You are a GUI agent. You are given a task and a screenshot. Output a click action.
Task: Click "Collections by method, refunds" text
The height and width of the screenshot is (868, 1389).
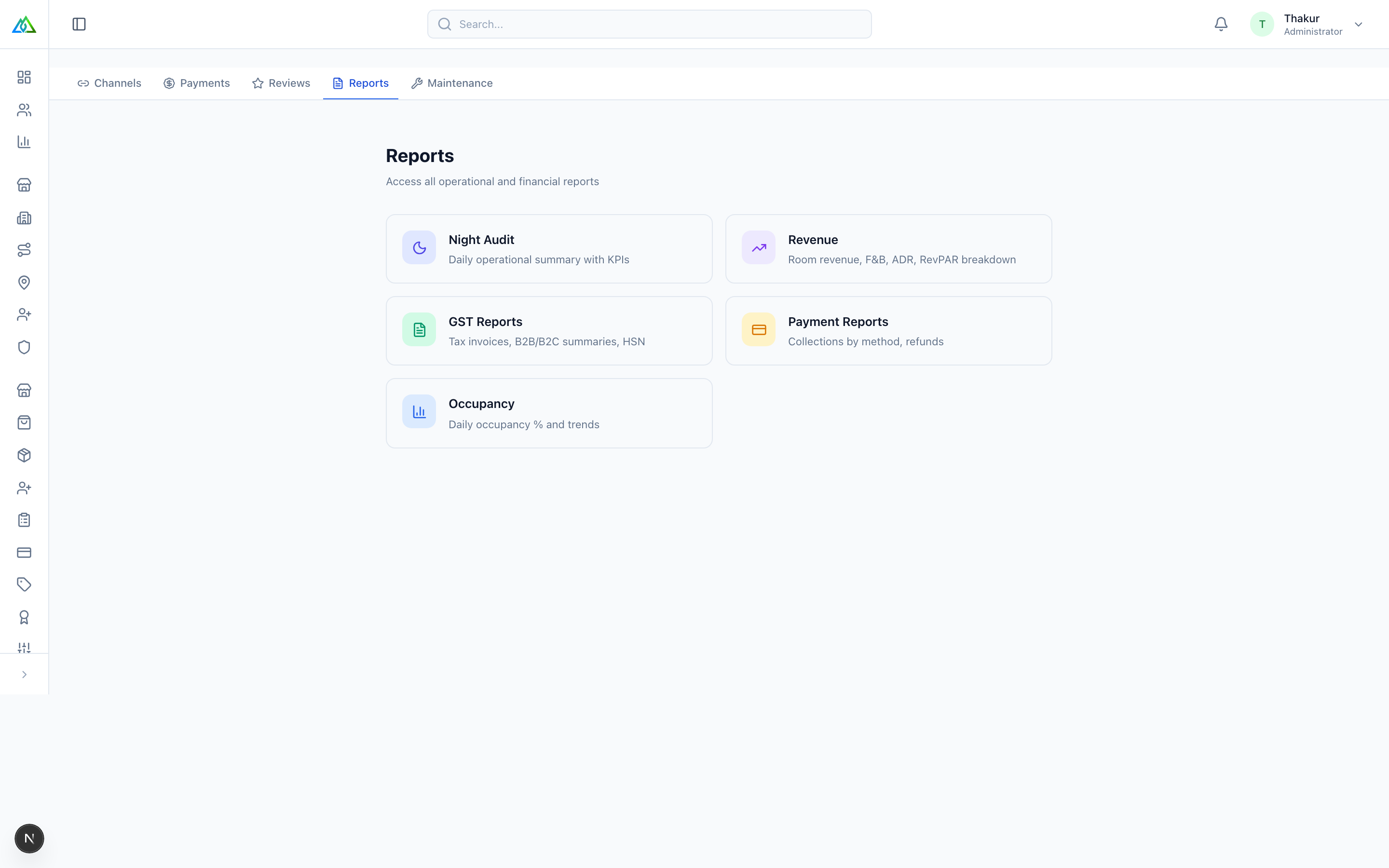pyautogui.click(x=866, y=341)
